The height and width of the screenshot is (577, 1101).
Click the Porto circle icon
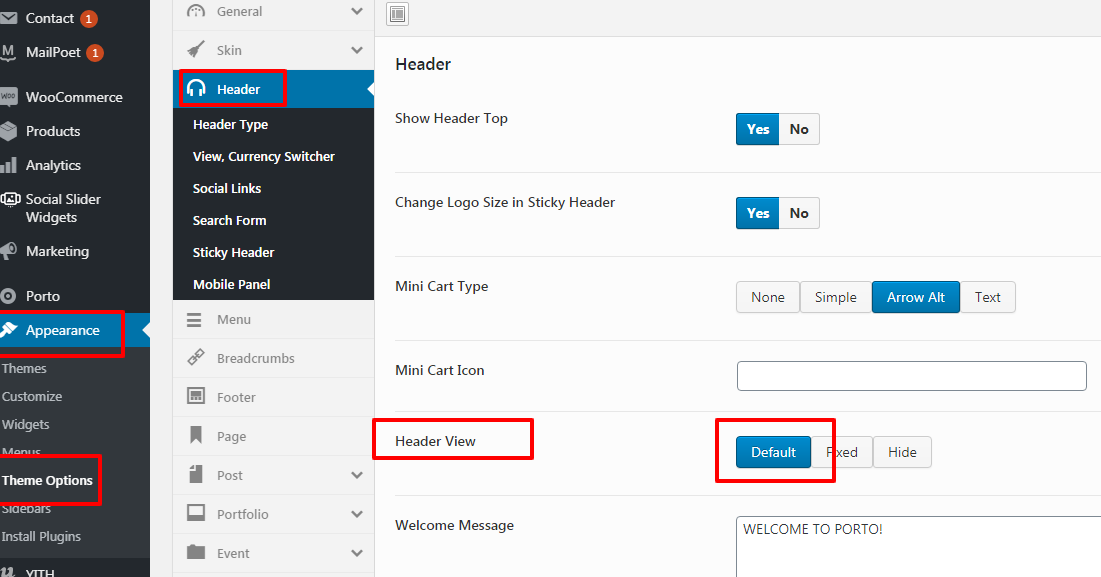pyautogui.click(x=8, y=296)
